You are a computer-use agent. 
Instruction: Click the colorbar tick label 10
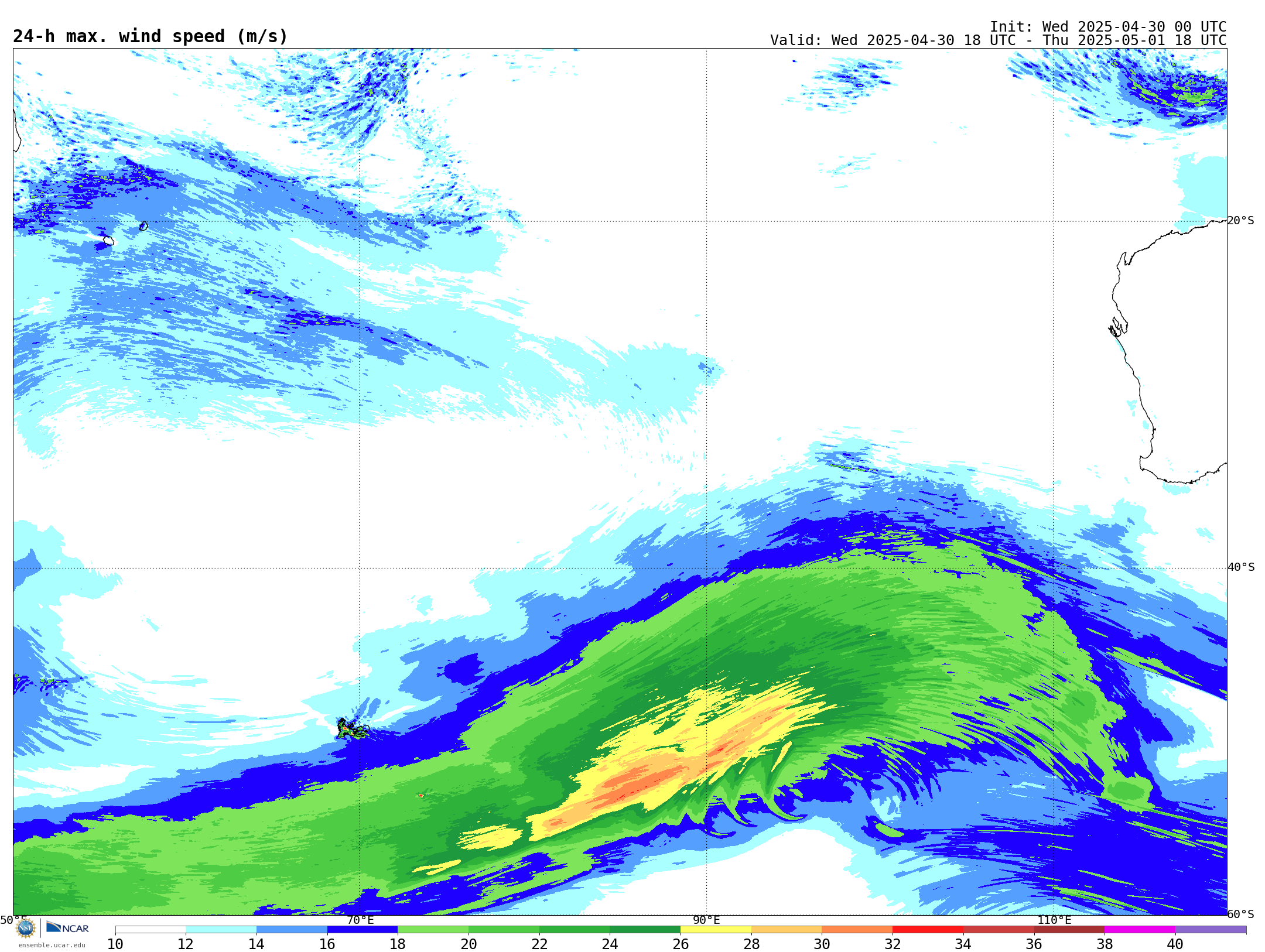pos(115,944)
